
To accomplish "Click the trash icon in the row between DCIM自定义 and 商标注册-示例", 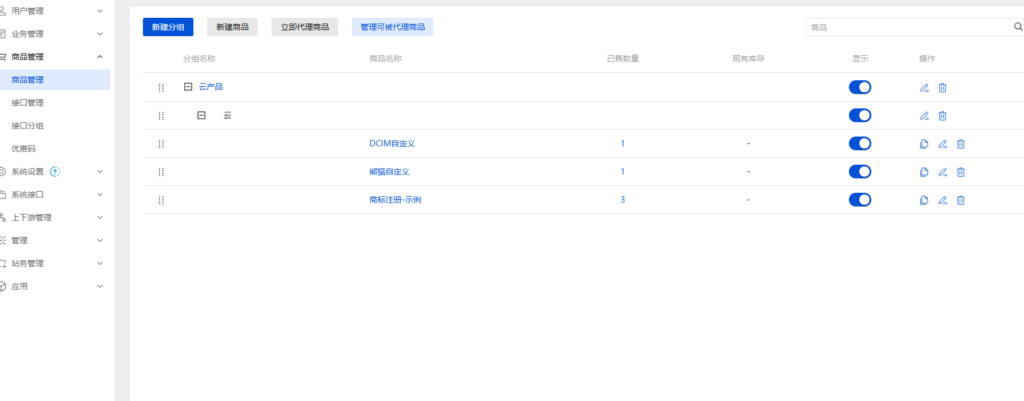I will click(x=961, y=172).
